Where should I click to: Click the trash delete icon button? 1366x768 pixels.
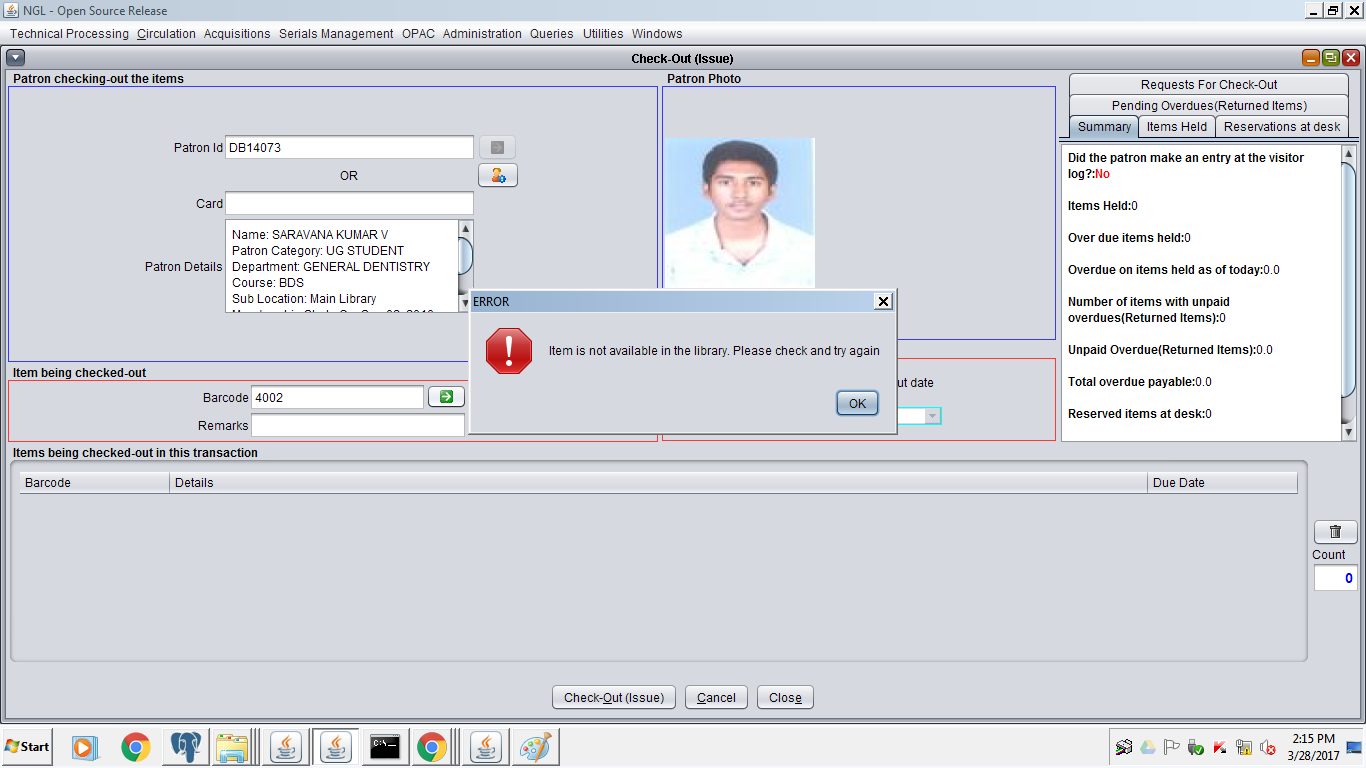pos(1335,532)
